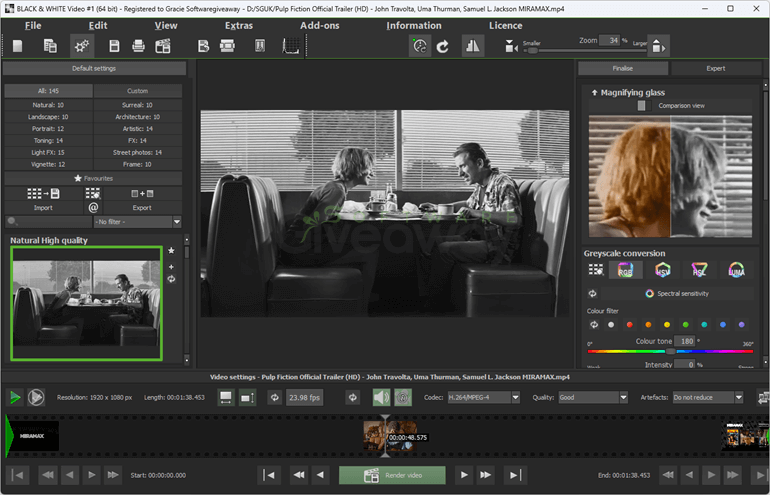This screenshot has height=495, width=770.
Task: Click the Larger zoom-in icon
Action: [x=658, y=46]
